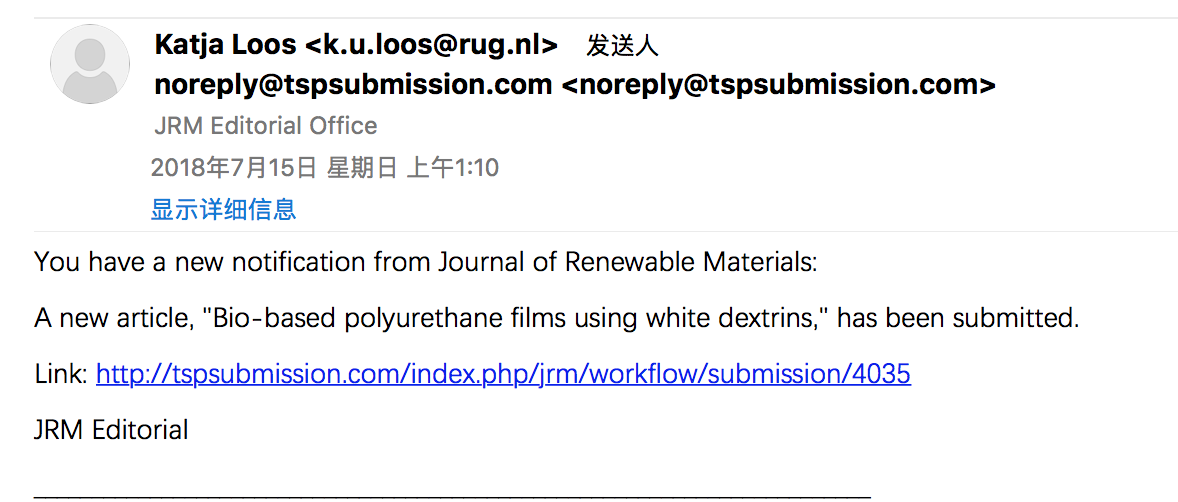The image size is (1178, 502).
Task: Click the 发送人 sender label
Action: tap(623, 47)
